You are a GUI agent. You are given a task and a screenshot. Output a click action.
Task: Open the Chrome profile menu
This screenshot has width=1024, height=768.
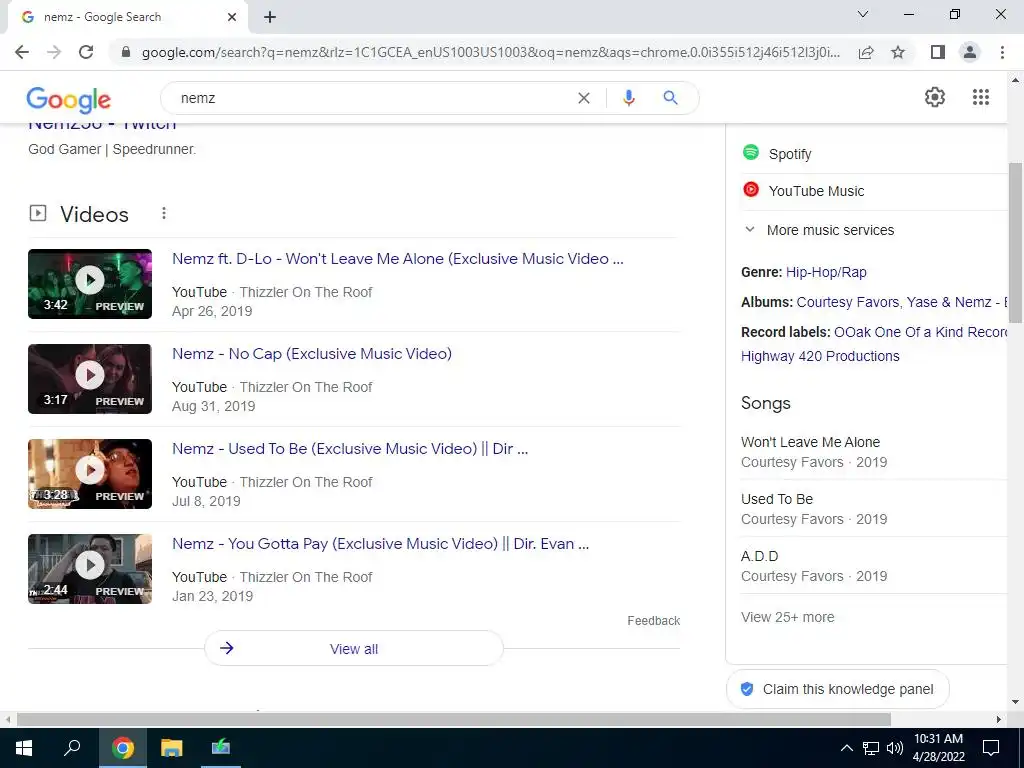(970, 52)
